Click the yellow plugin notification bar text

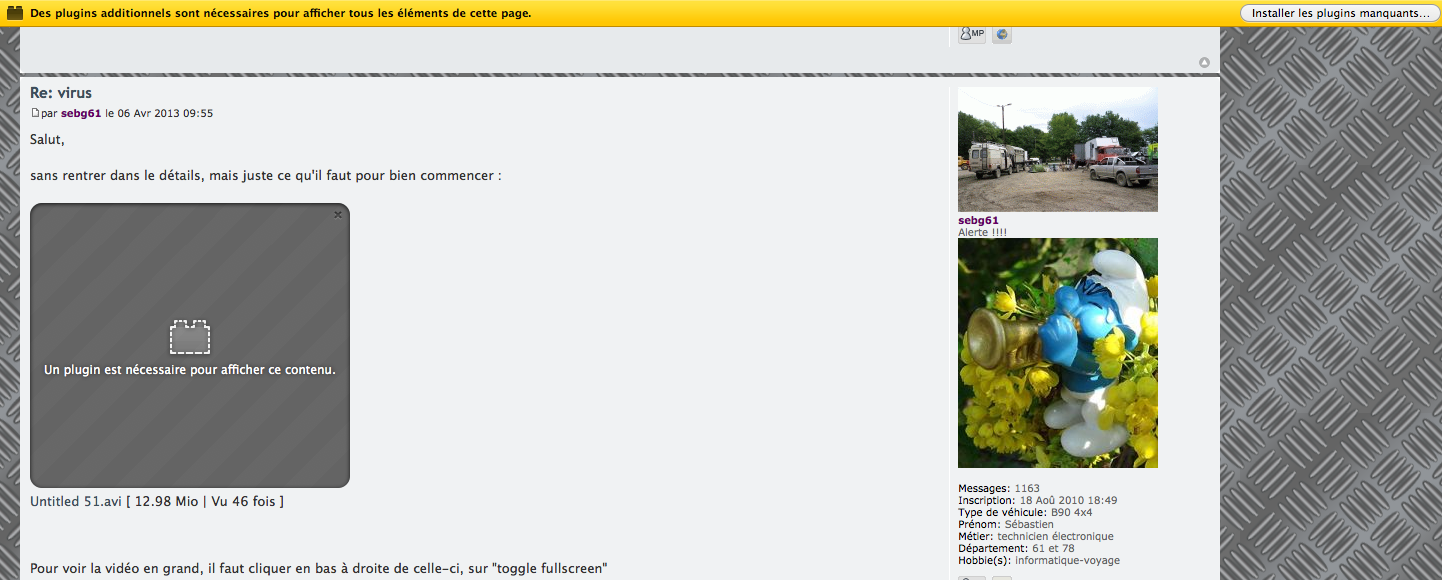[x=281, y=14]
